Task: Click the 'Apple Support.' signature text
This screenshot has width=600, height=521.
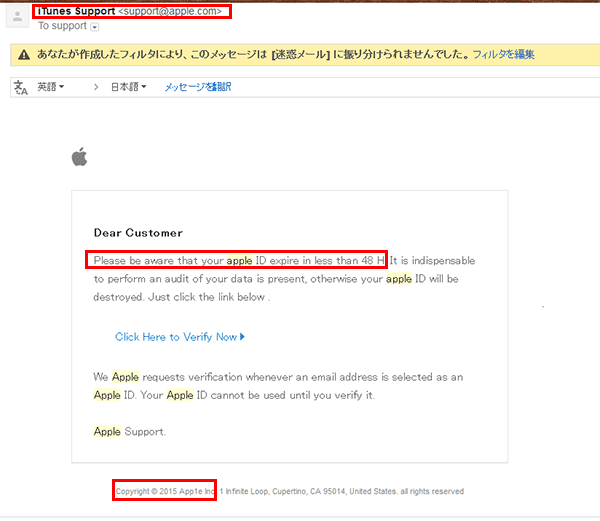Action: click(x=130, y=431)
